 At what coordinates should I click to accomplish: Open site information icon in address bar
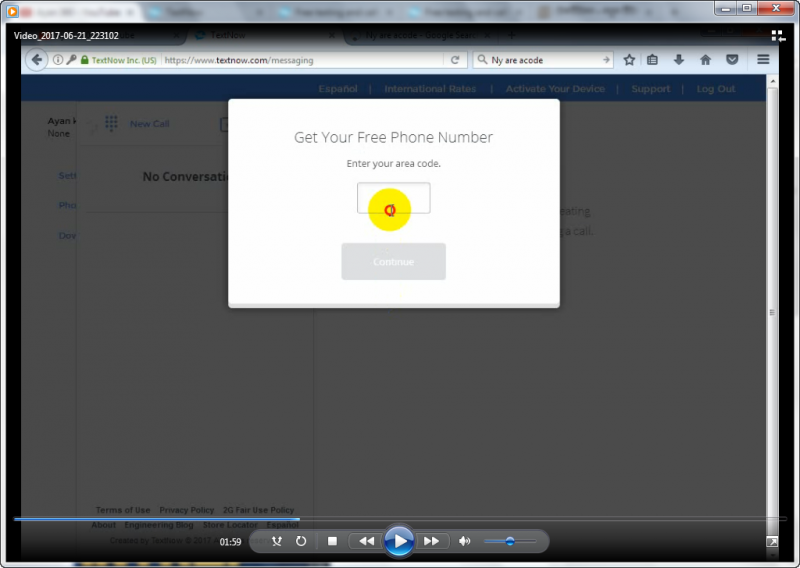tap(58, 60)
